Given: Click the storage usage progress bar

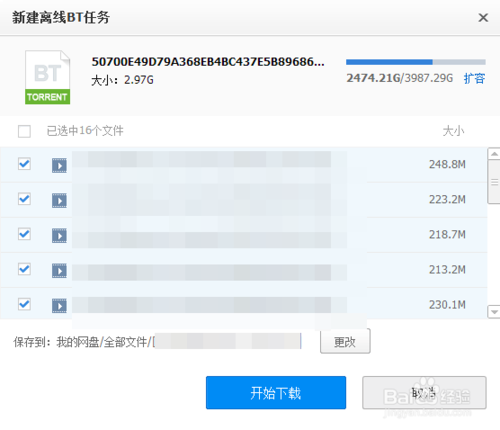Looking at the screenshot, I should point(416,62).
